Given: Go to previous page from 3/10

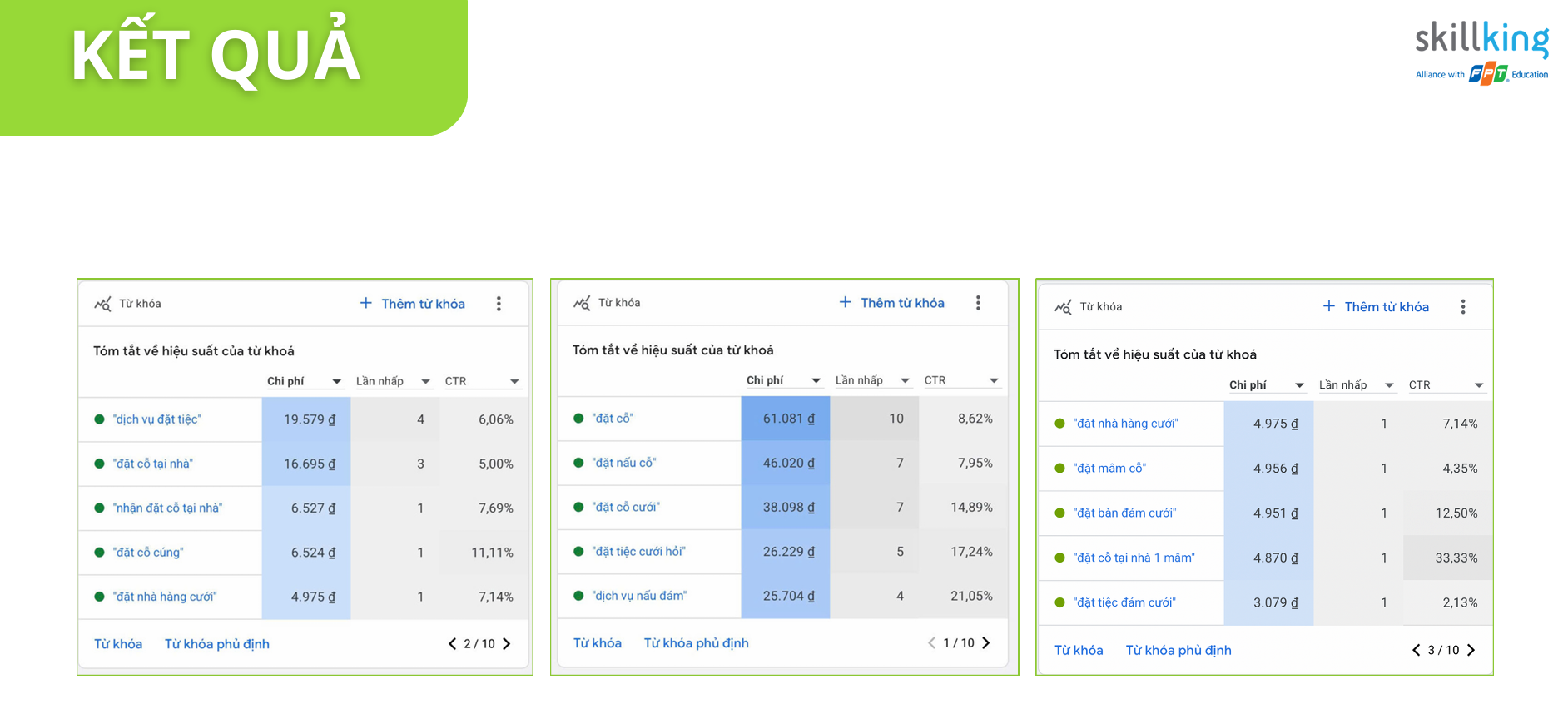Looking at the screenshot, I should click(1416, 651).
